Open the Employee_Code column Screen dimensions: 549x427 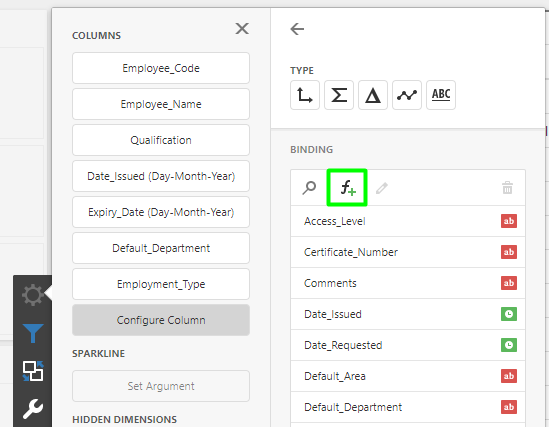coord(161,68)
